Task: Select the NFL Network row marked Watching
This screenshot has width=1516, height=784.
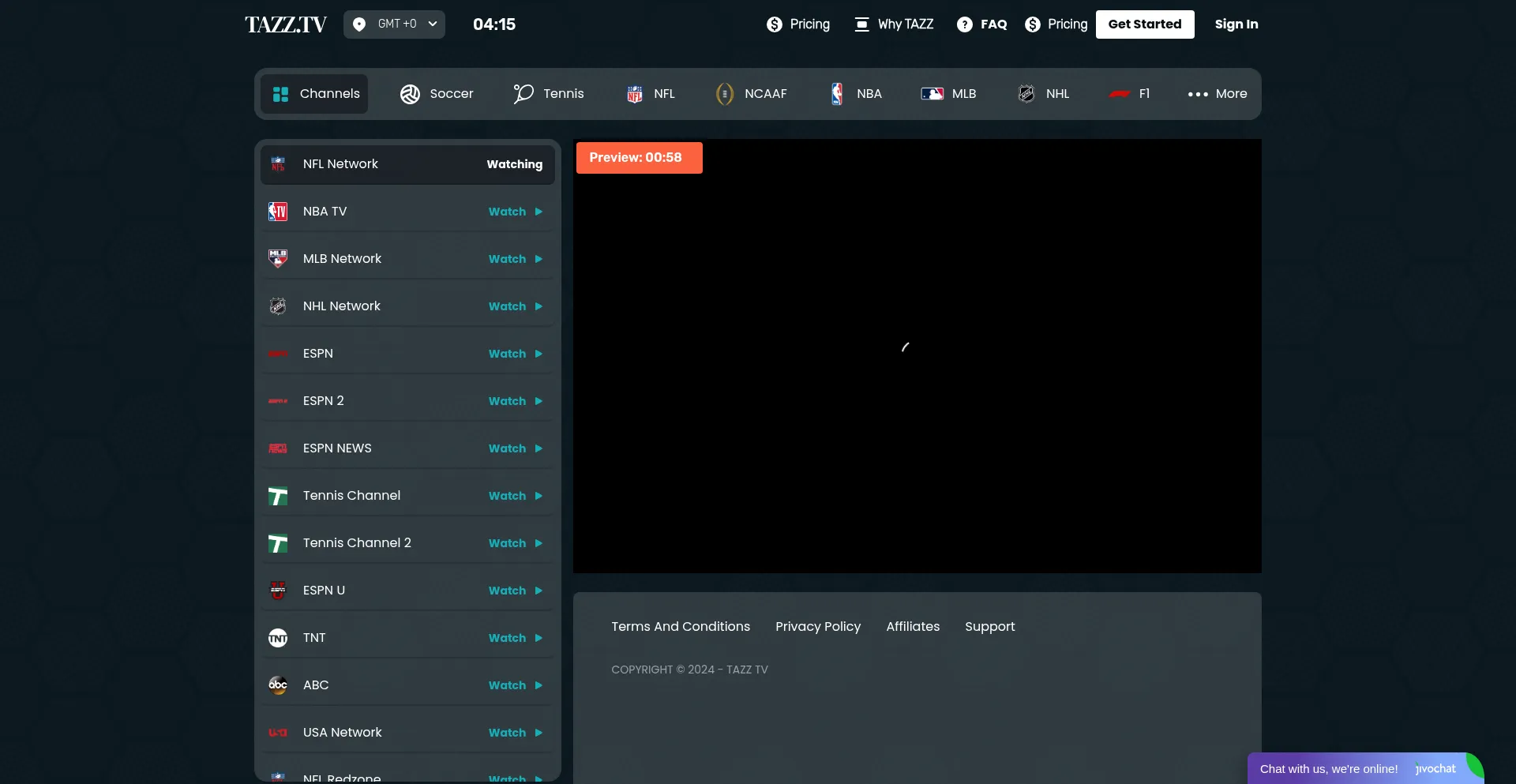Action: (407, 164)
